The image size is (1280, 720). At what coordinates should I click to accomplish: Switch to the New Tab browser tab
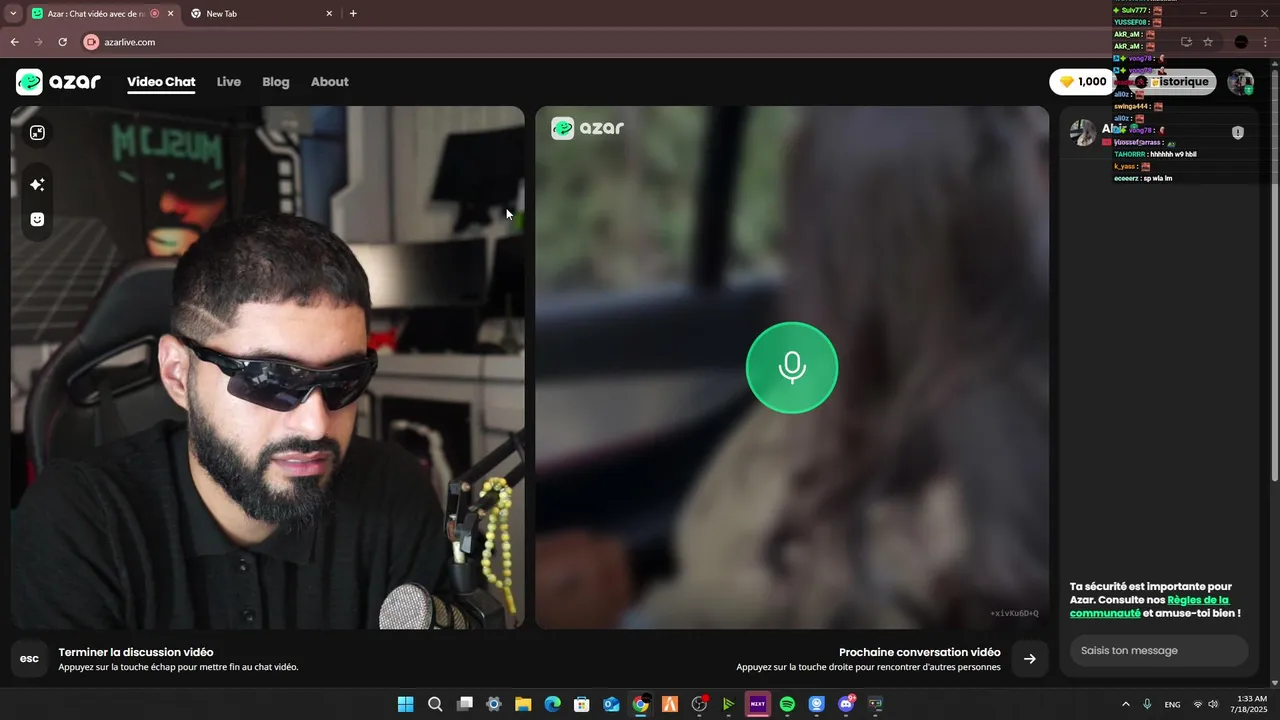pos(260,14)
